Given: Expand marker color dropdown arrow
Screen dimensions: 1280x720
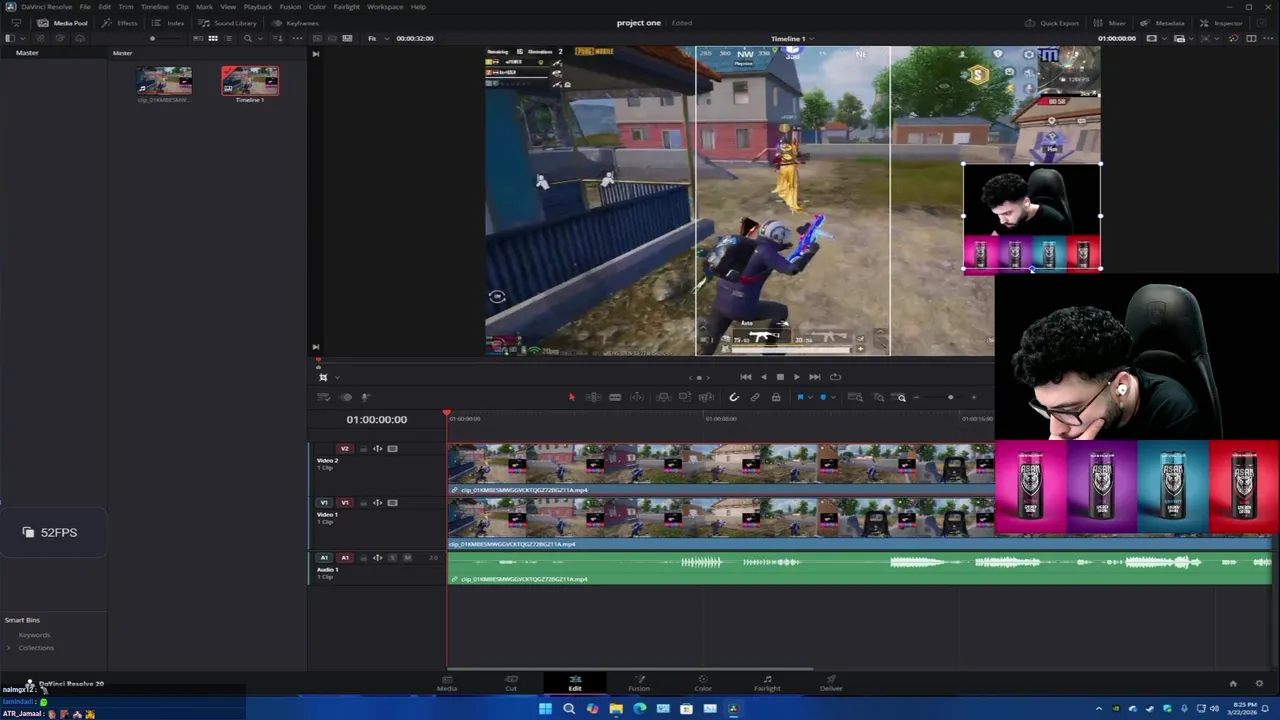Looking at the screenshot, I should (833, 397).
